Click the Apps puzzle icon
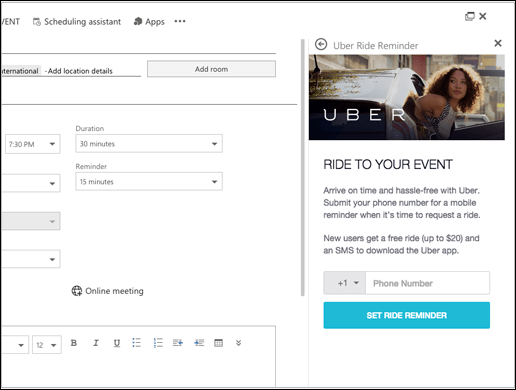The height and width of the screenshot is (390, 516). pyautogui.click(x=138, y=22)
